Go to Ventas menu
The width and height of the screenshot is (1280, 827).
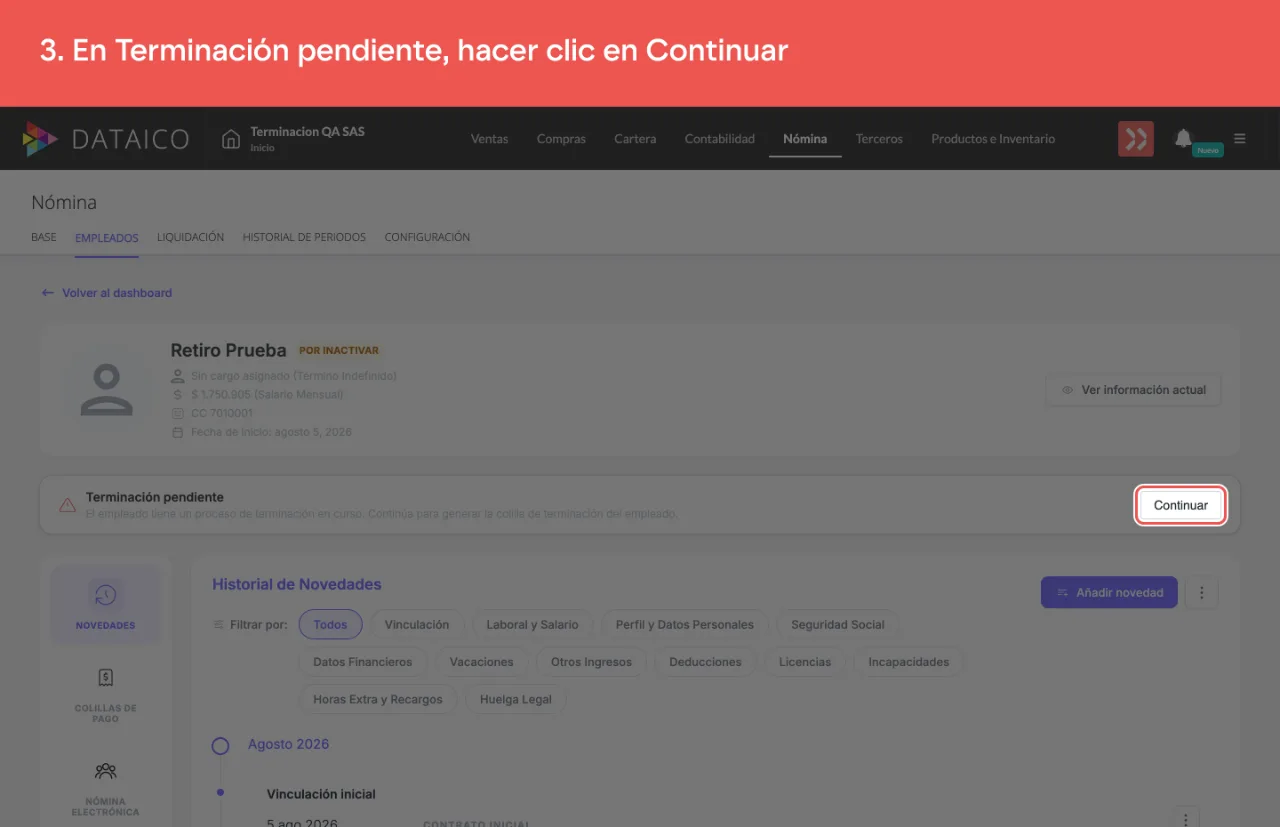click(x=490, y=139)
